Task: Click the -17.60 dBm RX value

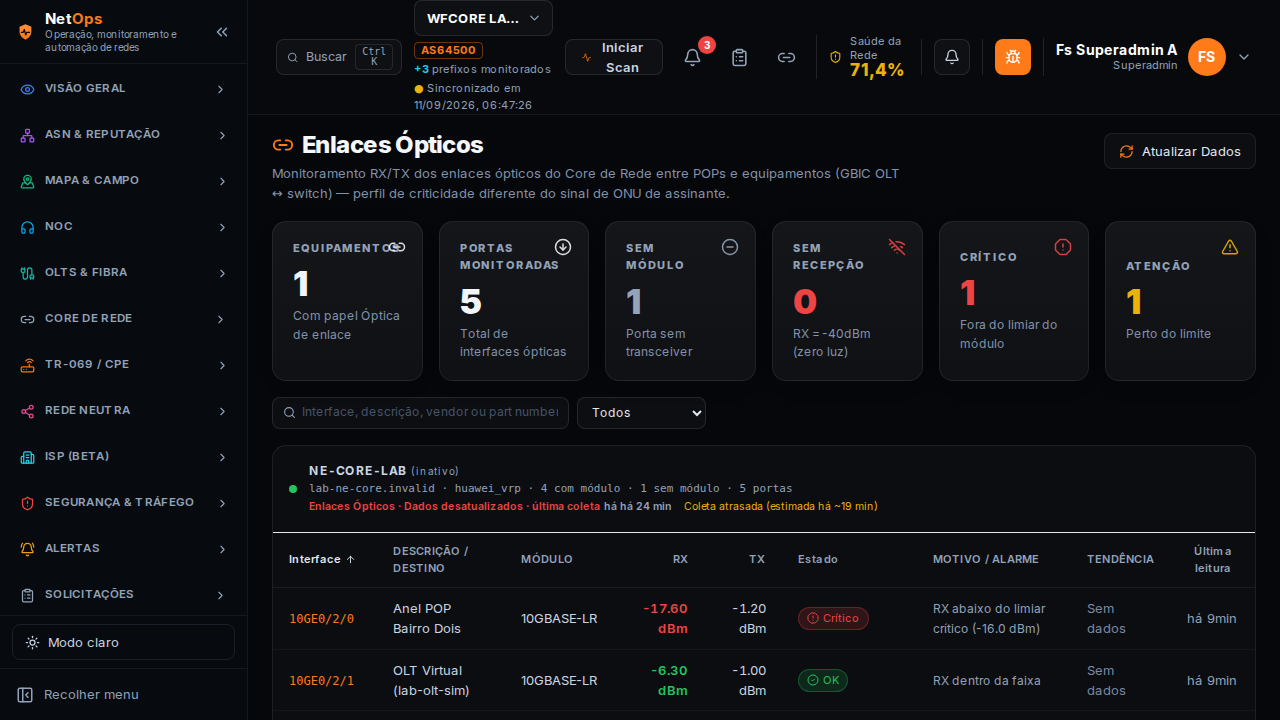Action: tap(665, 619)
